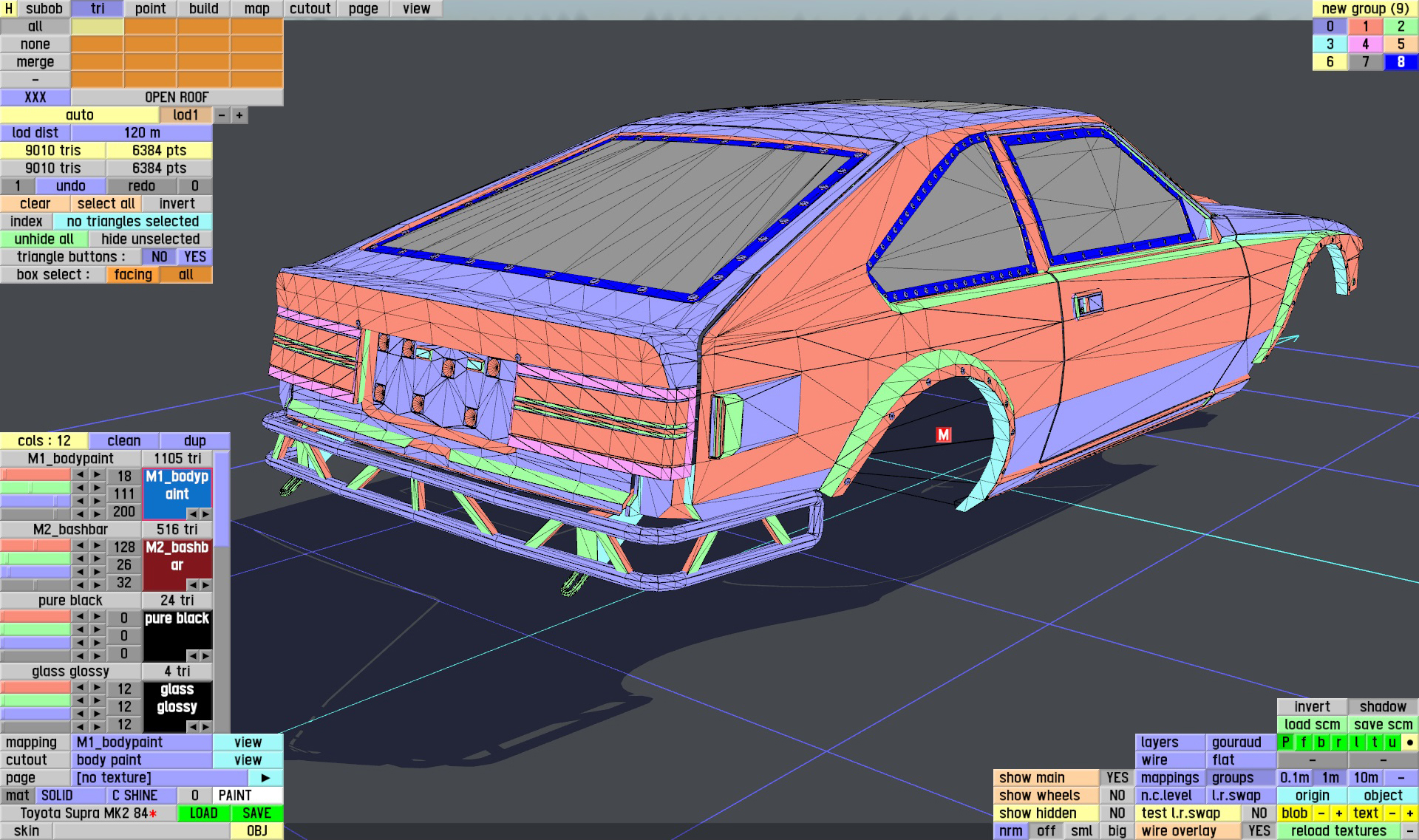The height and width of the screenshot is (840, 1419).
Task: Switch to the build tab
Action: (203, 9)
